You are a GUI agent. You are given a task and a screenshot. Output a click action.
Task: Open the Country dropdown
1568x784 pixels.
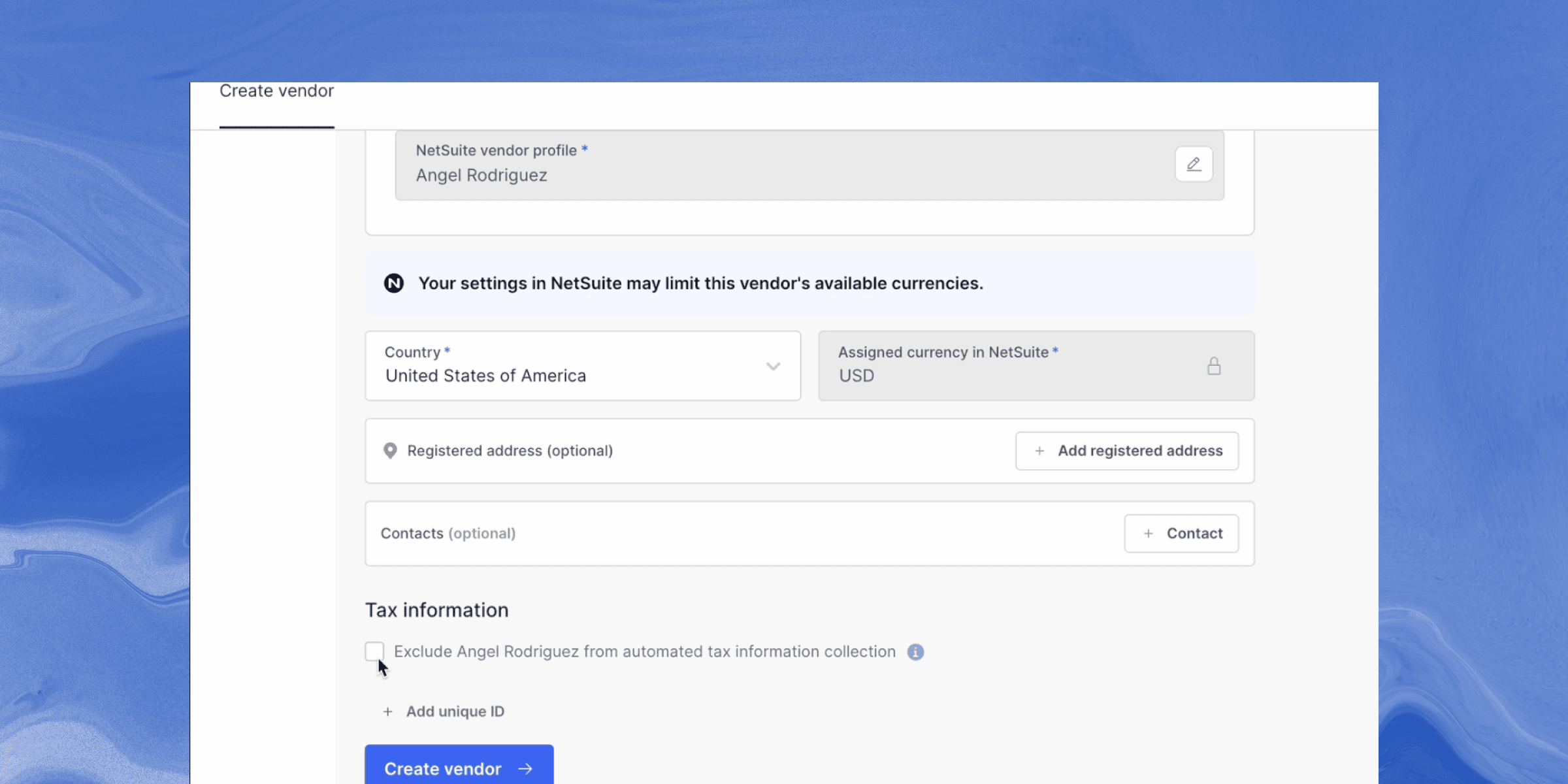(x=581, y=366)
